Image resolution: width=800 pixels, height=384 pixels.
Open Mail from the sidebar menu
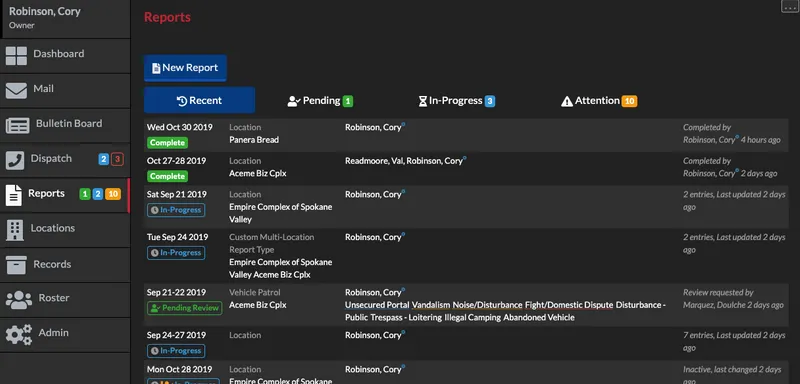tap(65, 91)
